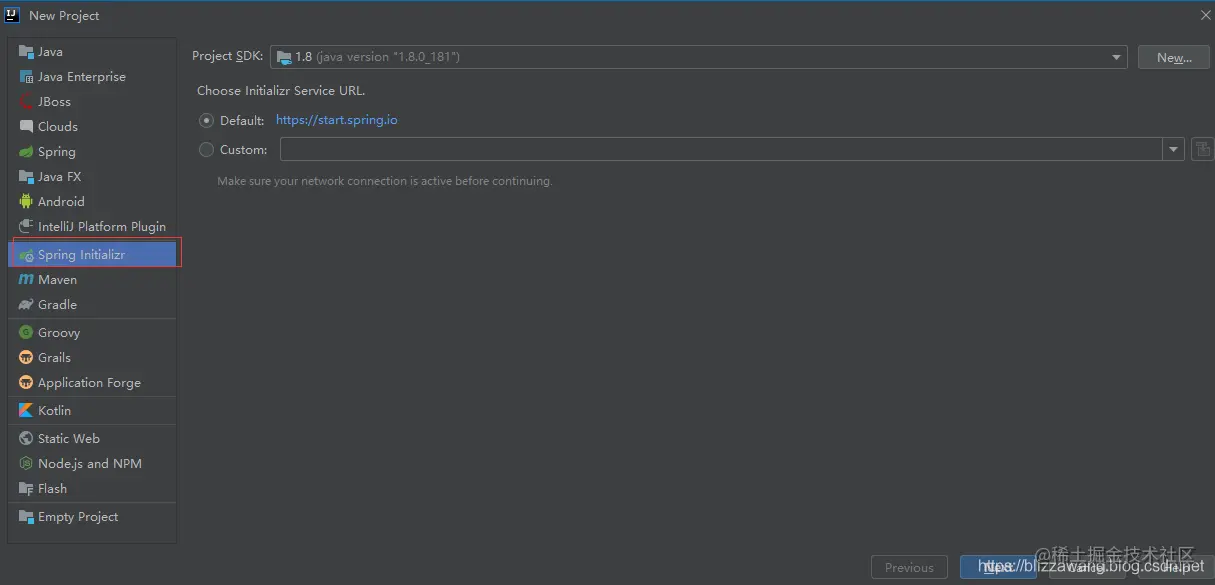Click the Flash icon

coord(26,489)
